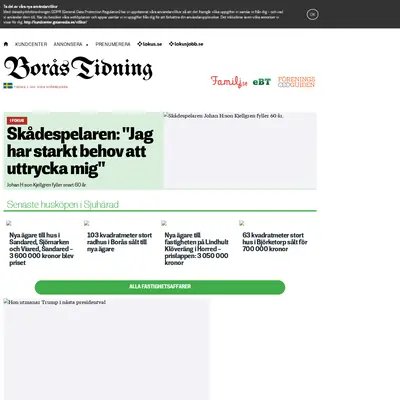This screenshot has height=400, width=400.
Task: Click the Borås Tidning logo
Action: coord(78,68)
